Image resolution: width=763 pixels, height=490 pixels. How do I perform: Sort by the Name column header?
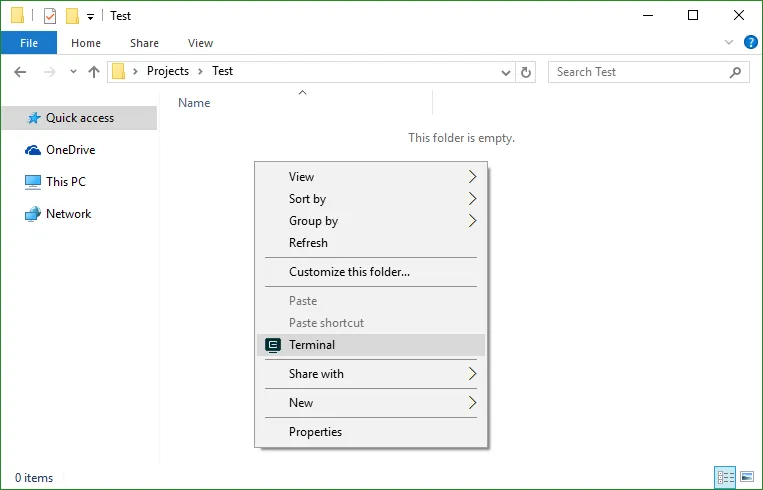[194, 103]
